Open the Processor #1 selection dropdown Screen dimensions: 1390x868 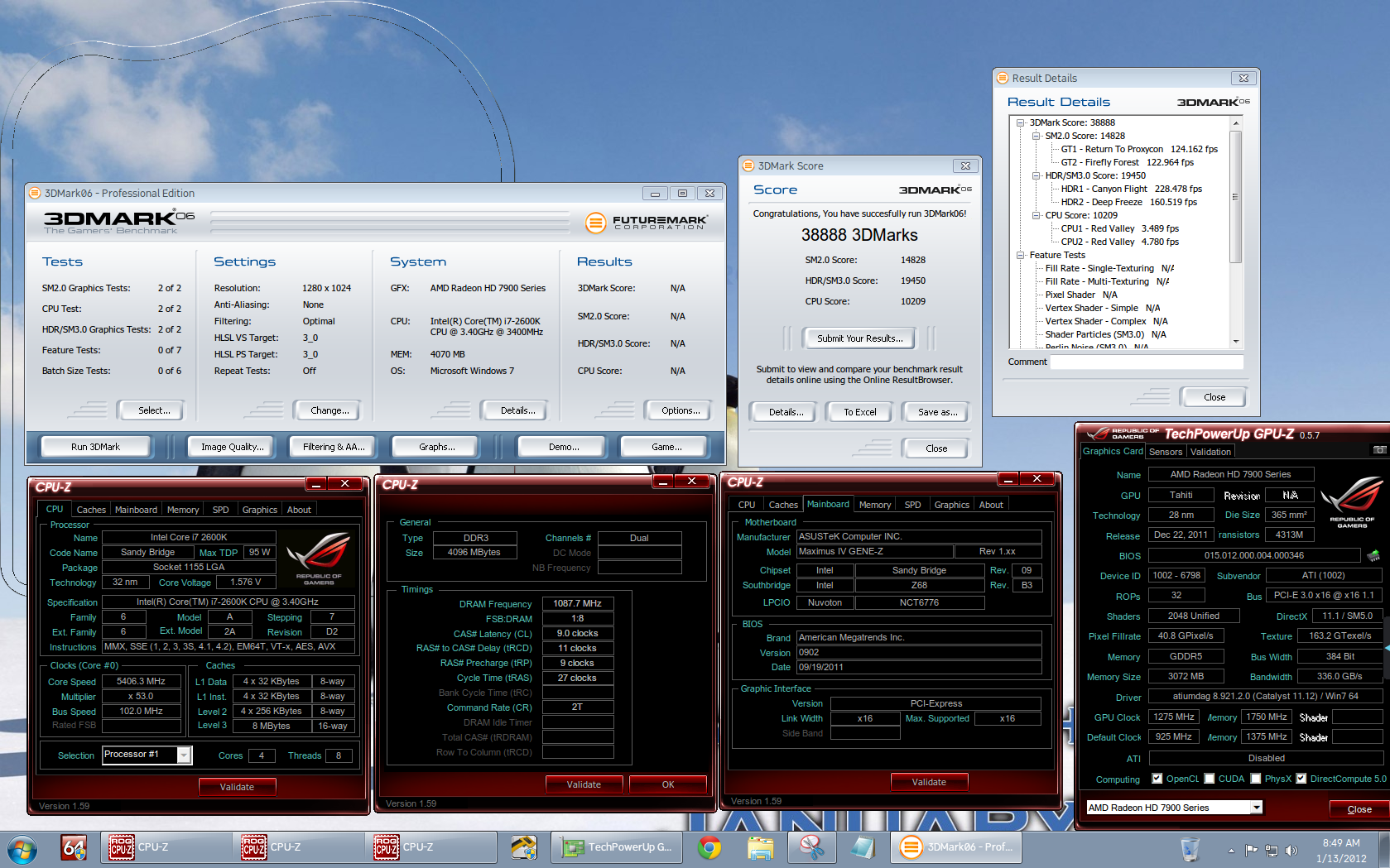point(185,755)
